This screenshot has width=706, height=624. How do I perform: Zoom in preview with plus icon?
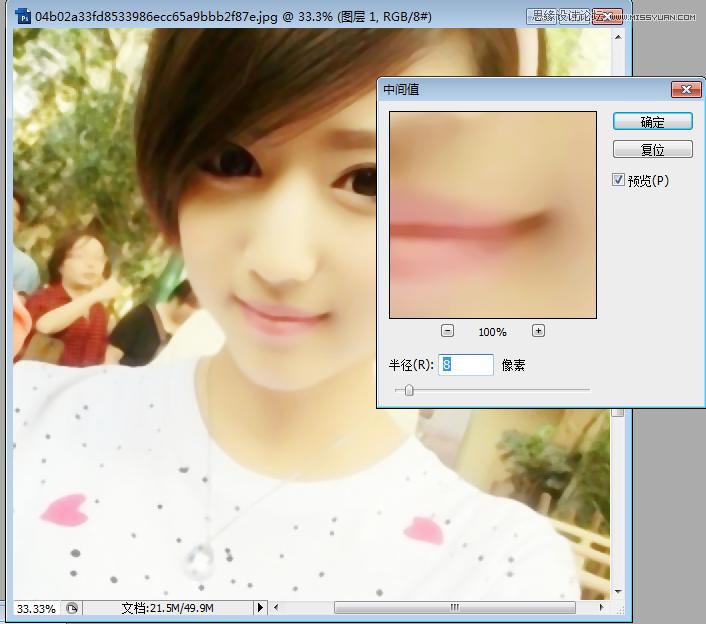pos(538,331)
